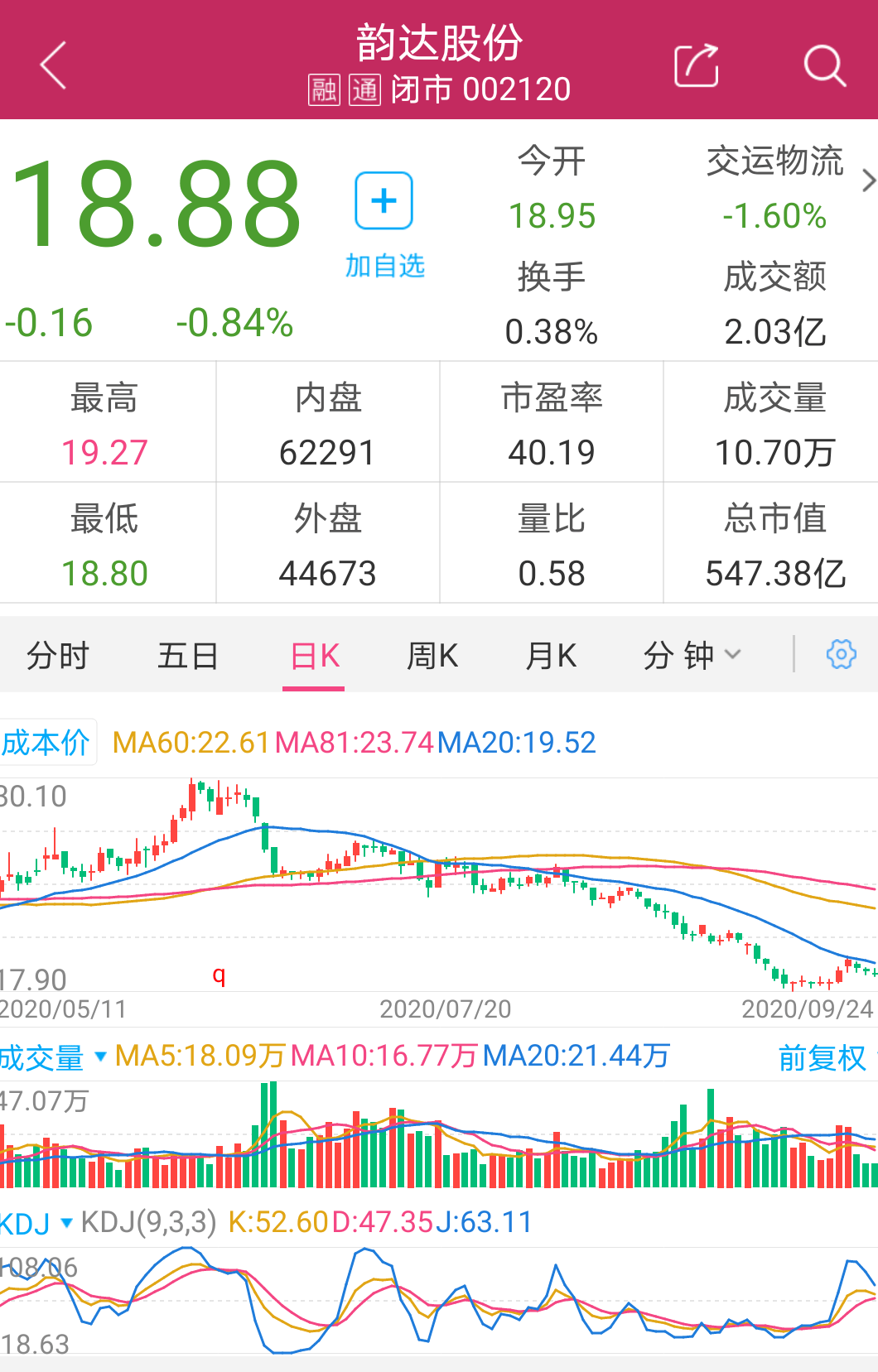Tap the 融 margin trading badge
Viewport: 878px width, 1372px height.
[x=324, y=89]
